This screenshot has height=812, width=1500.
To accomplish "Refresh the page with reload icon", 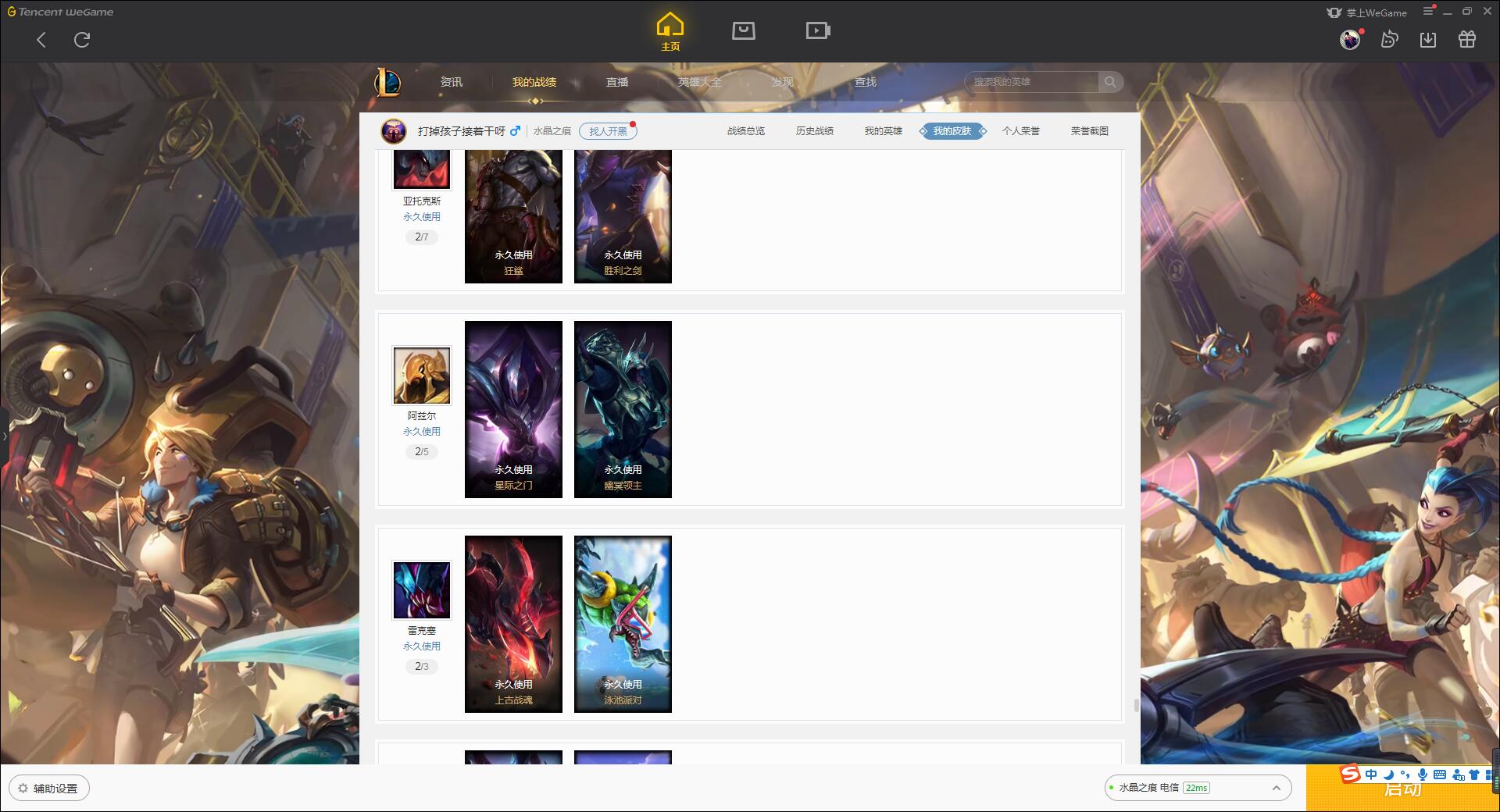I will coord(82,40).
